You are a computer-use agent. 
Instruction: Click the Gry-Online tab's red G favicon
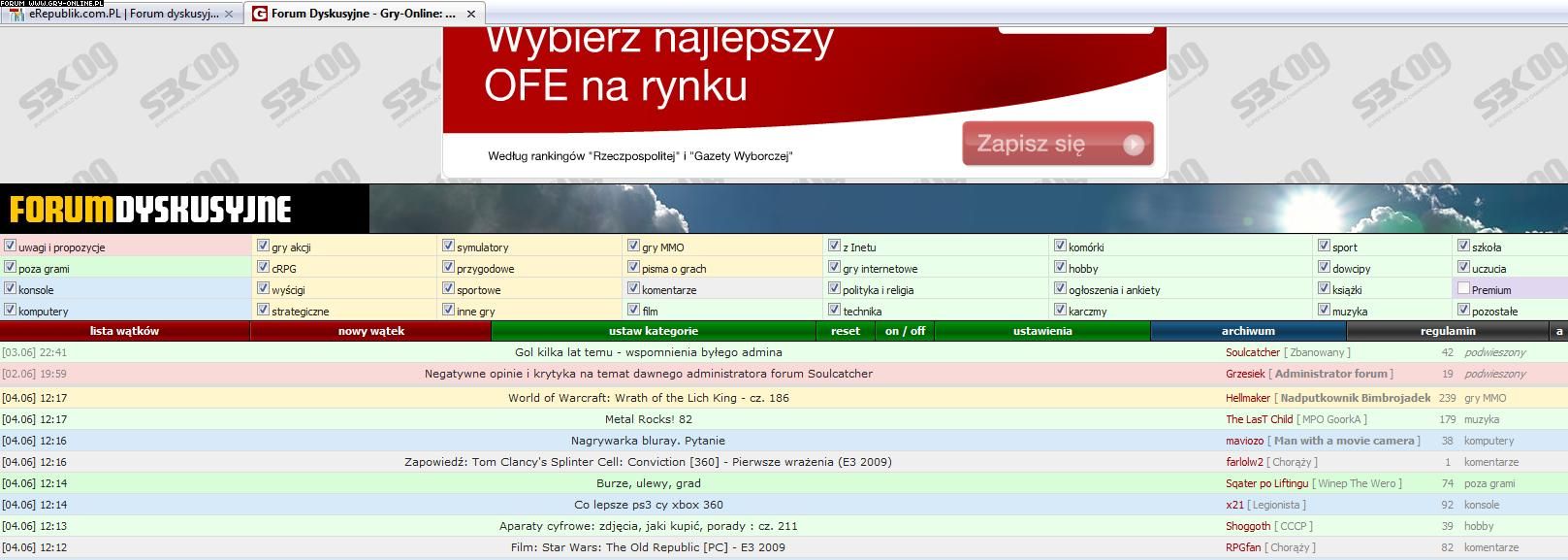click(260, 14)
